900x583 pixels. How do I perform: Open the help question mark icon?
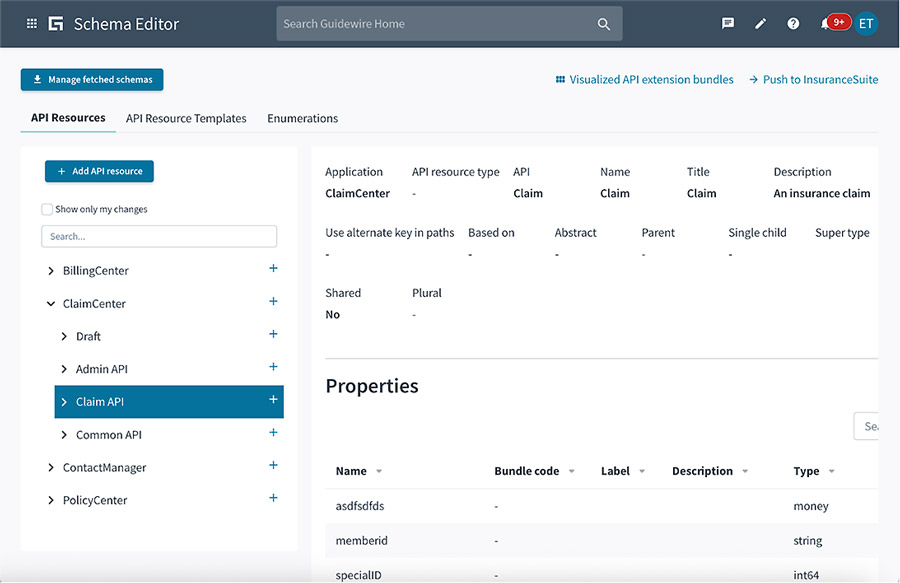click(793, 22)
